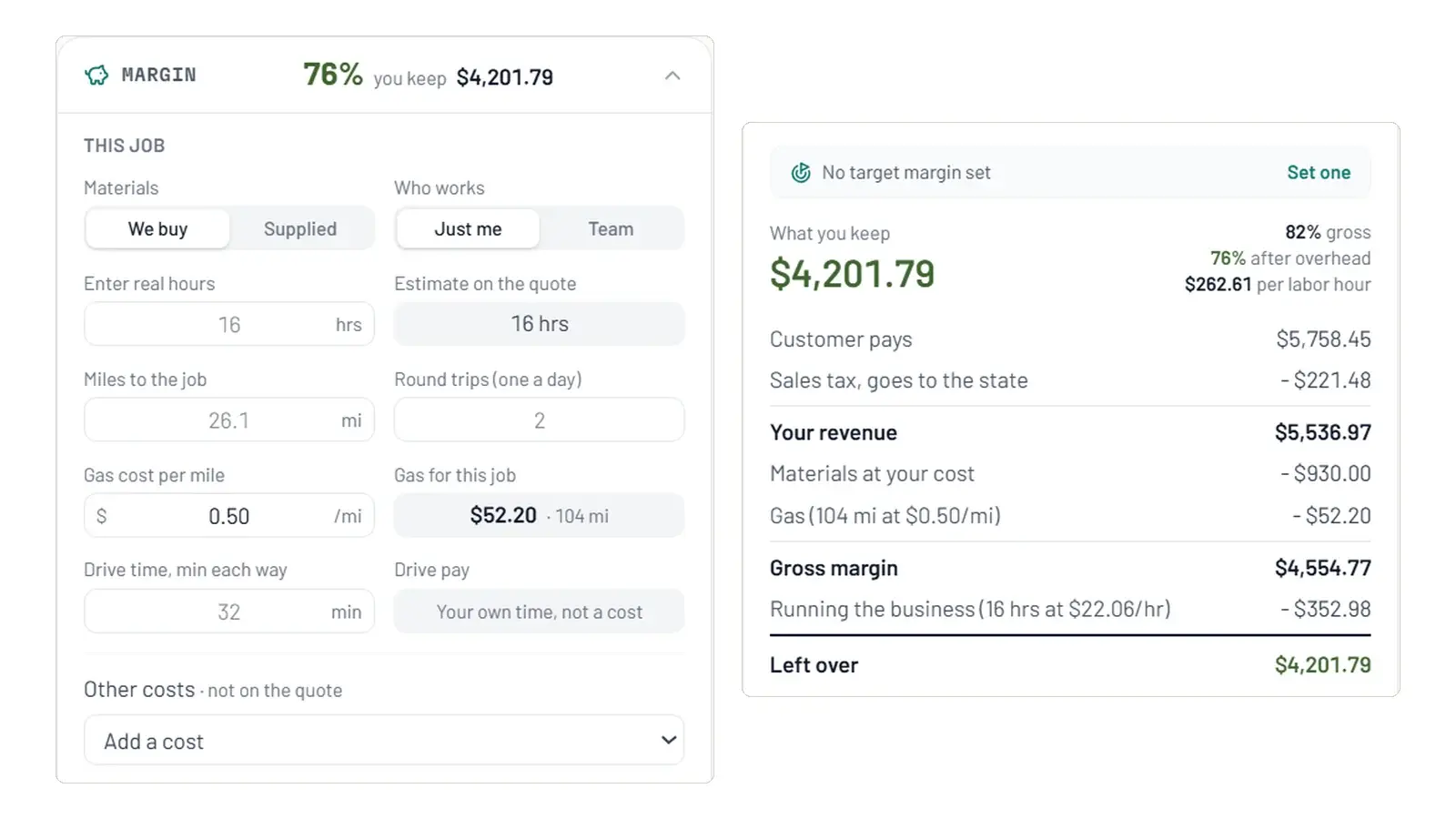Click the 82% gross label
The height and width of the screenshot is (819, 1456).
(1328, 232)
